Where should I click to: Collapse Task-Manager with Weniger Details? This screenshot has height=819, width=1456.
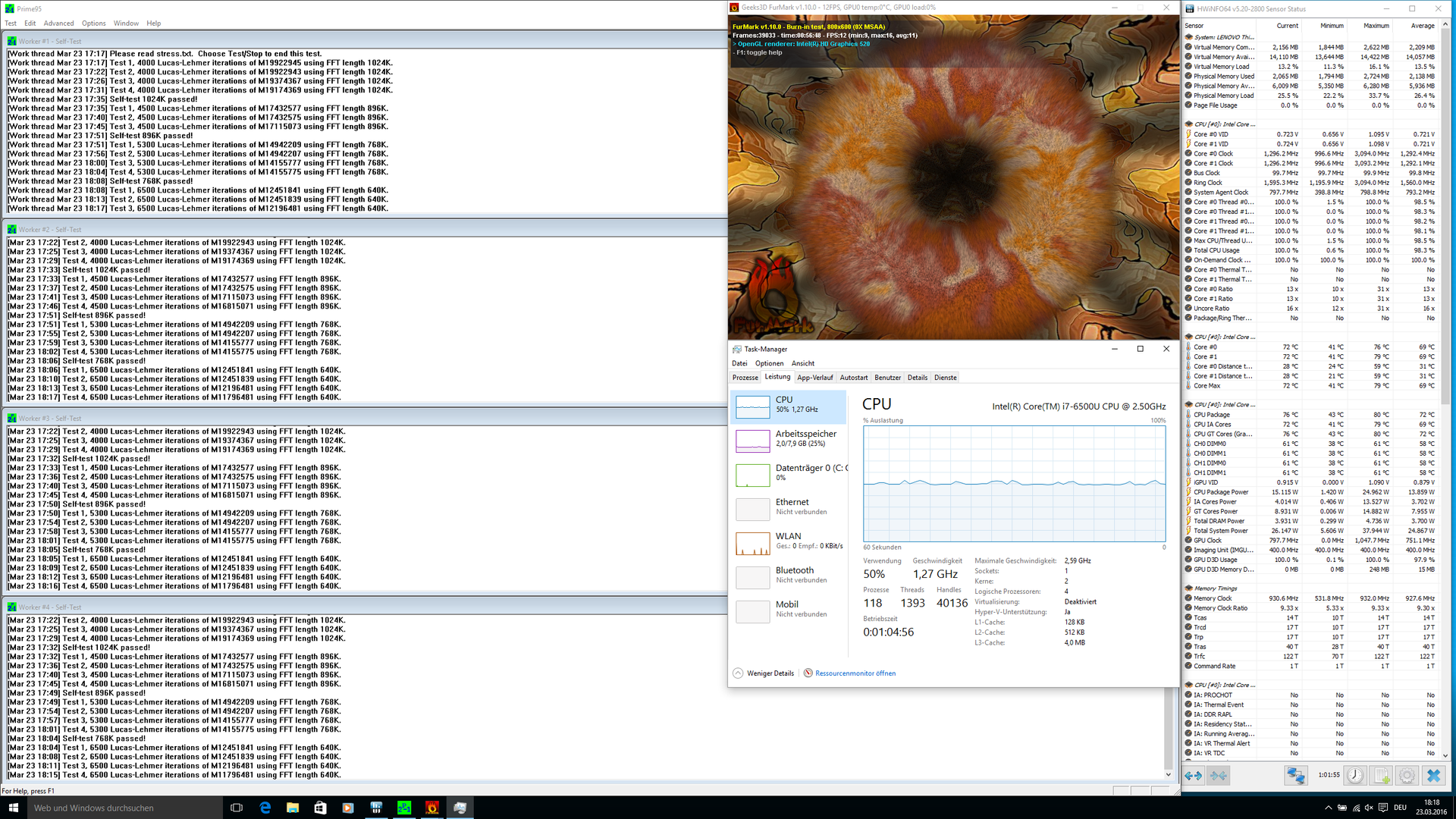click(x=764, y=673)
